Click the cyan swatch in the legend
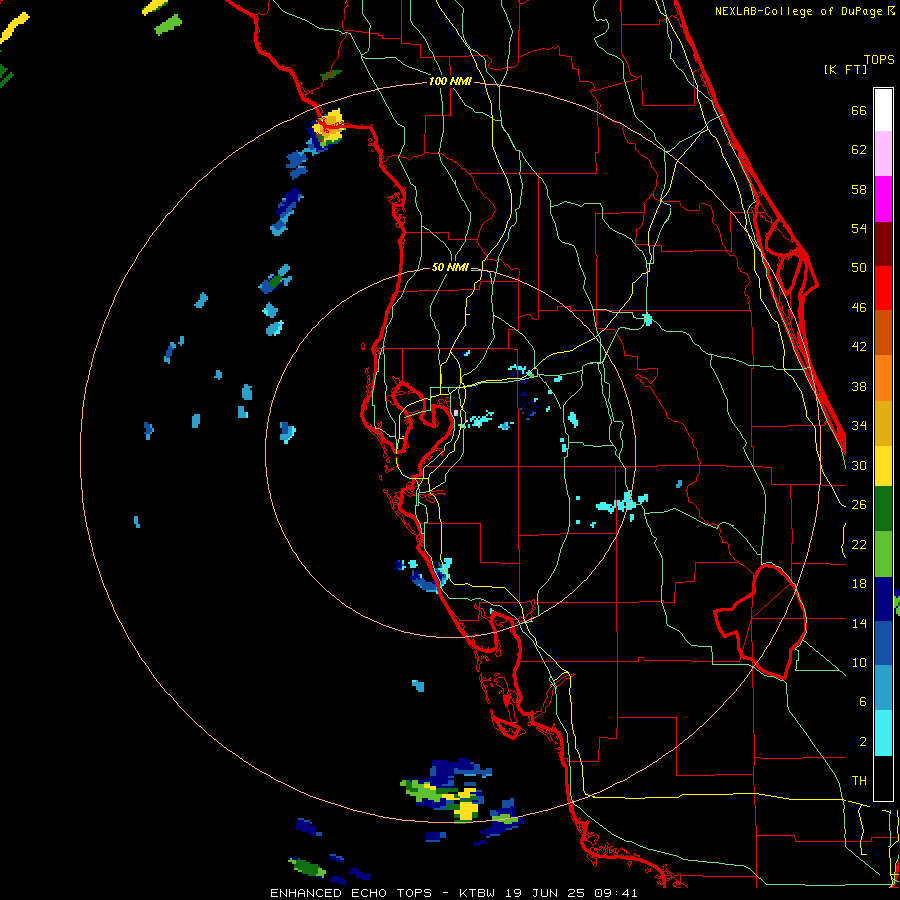Image resolution: width=900 pixels, height=900 pixels. pos(883,733)
